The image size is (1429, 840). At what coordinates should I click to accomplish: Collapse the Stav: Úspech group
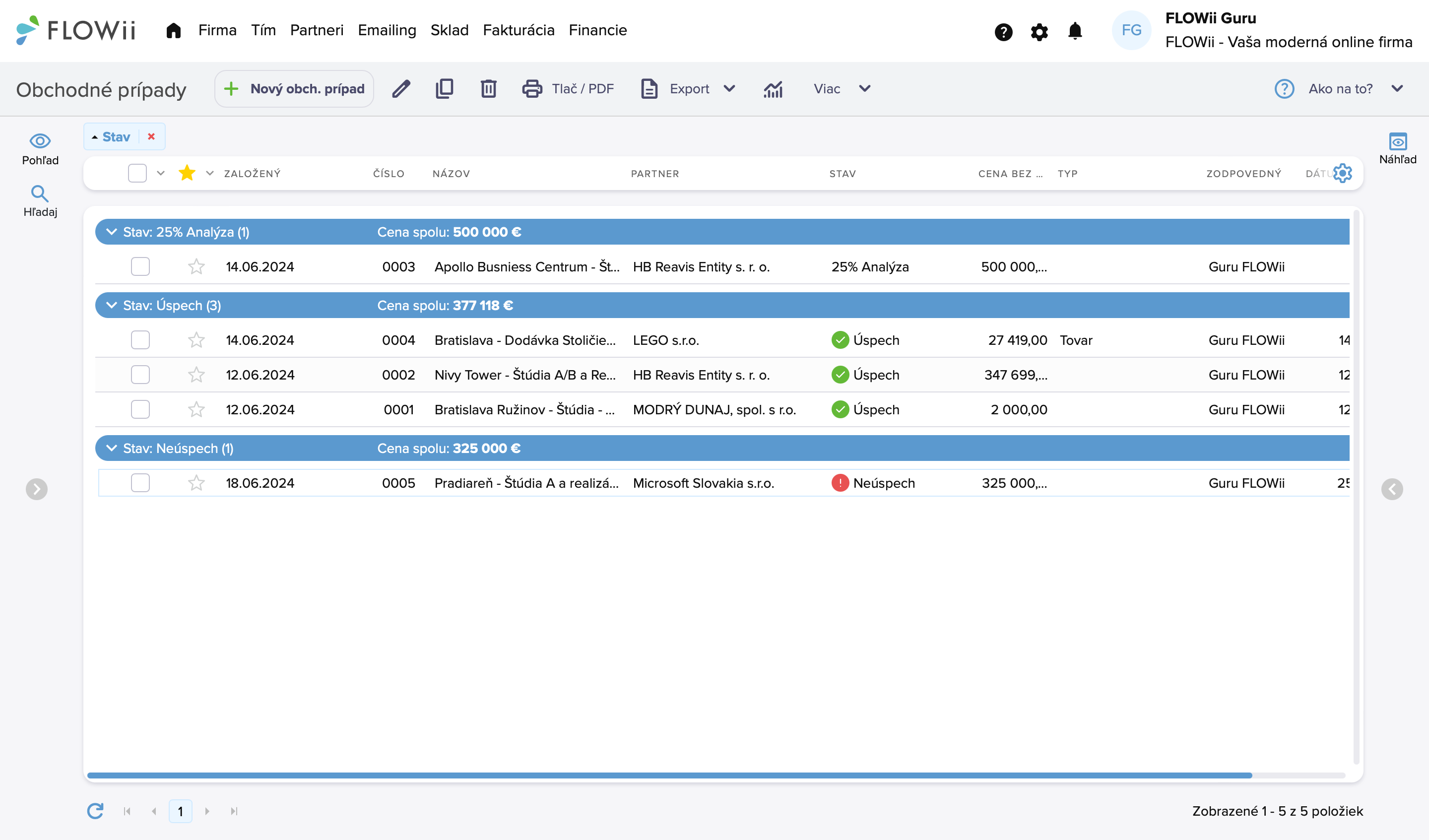click(112, 305)
